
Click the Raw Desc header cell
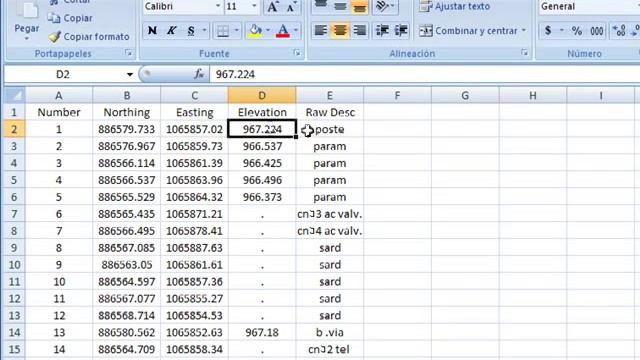pyautogui.click(x=330, y=112)
